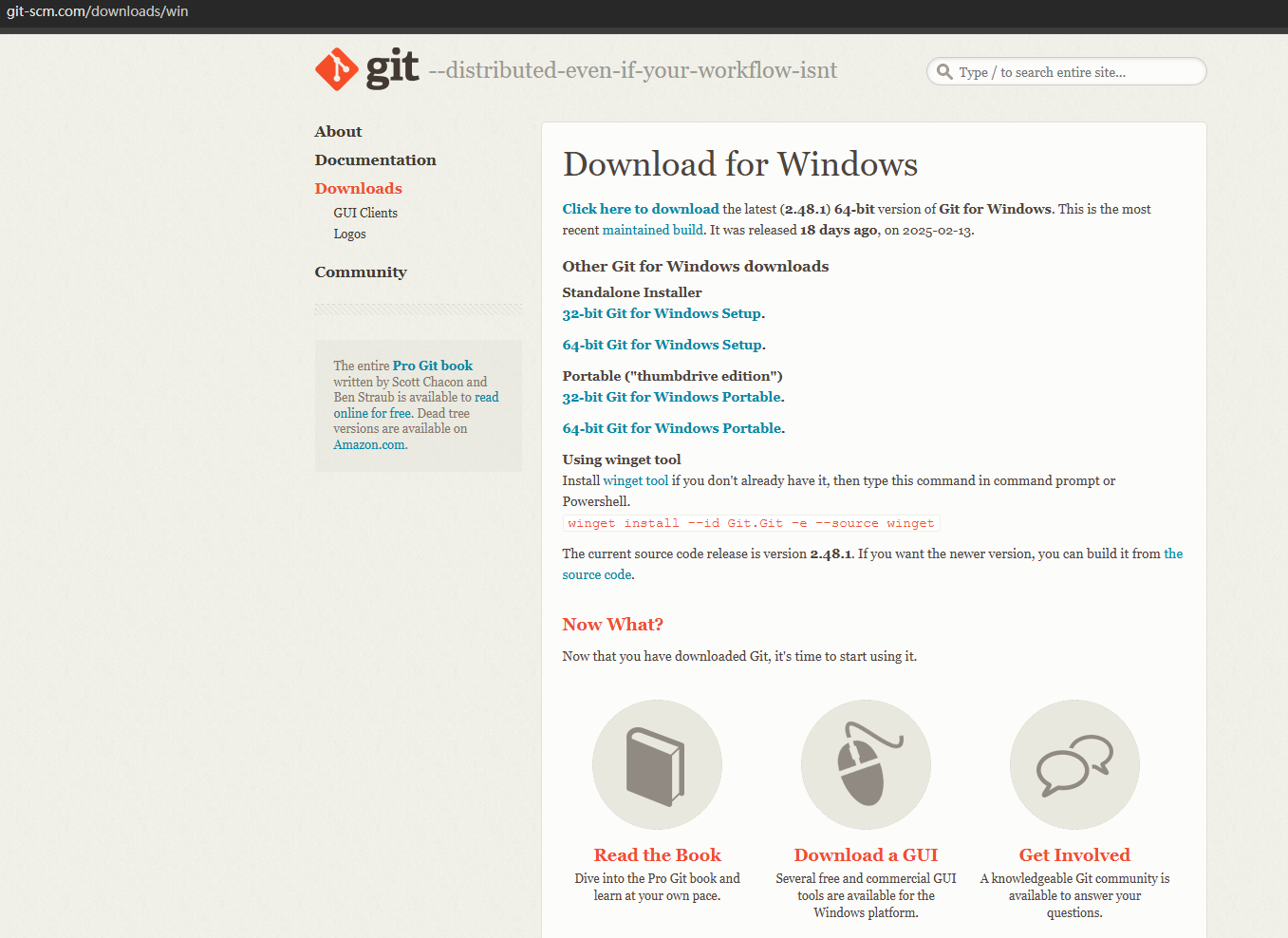Click into the site search field
This screenshot has width=1288, height=938.
[1066, 71]
